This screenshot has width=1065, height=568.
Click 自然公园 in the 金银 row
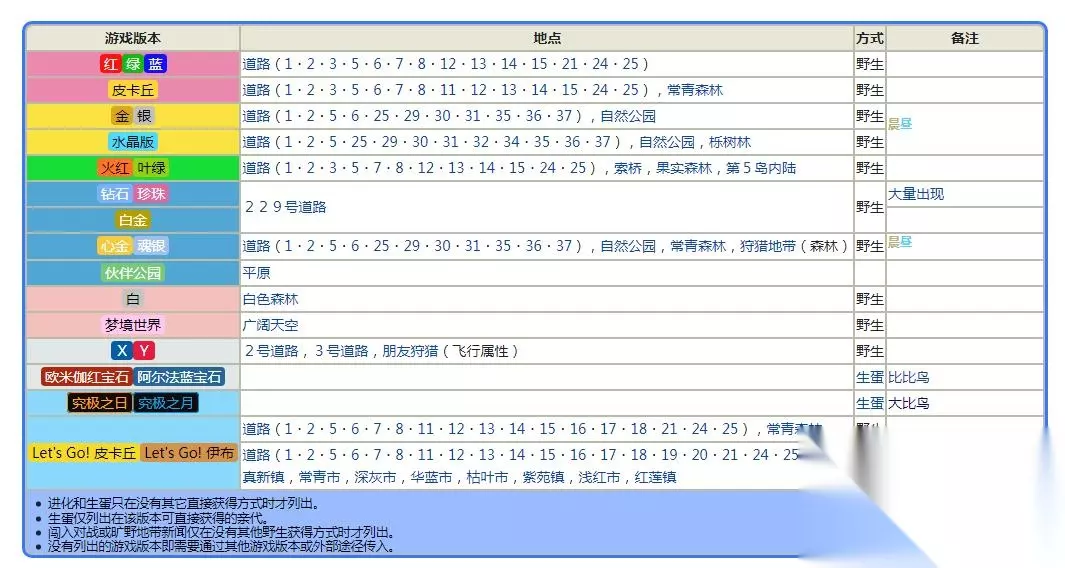click(x=628, y=116)
